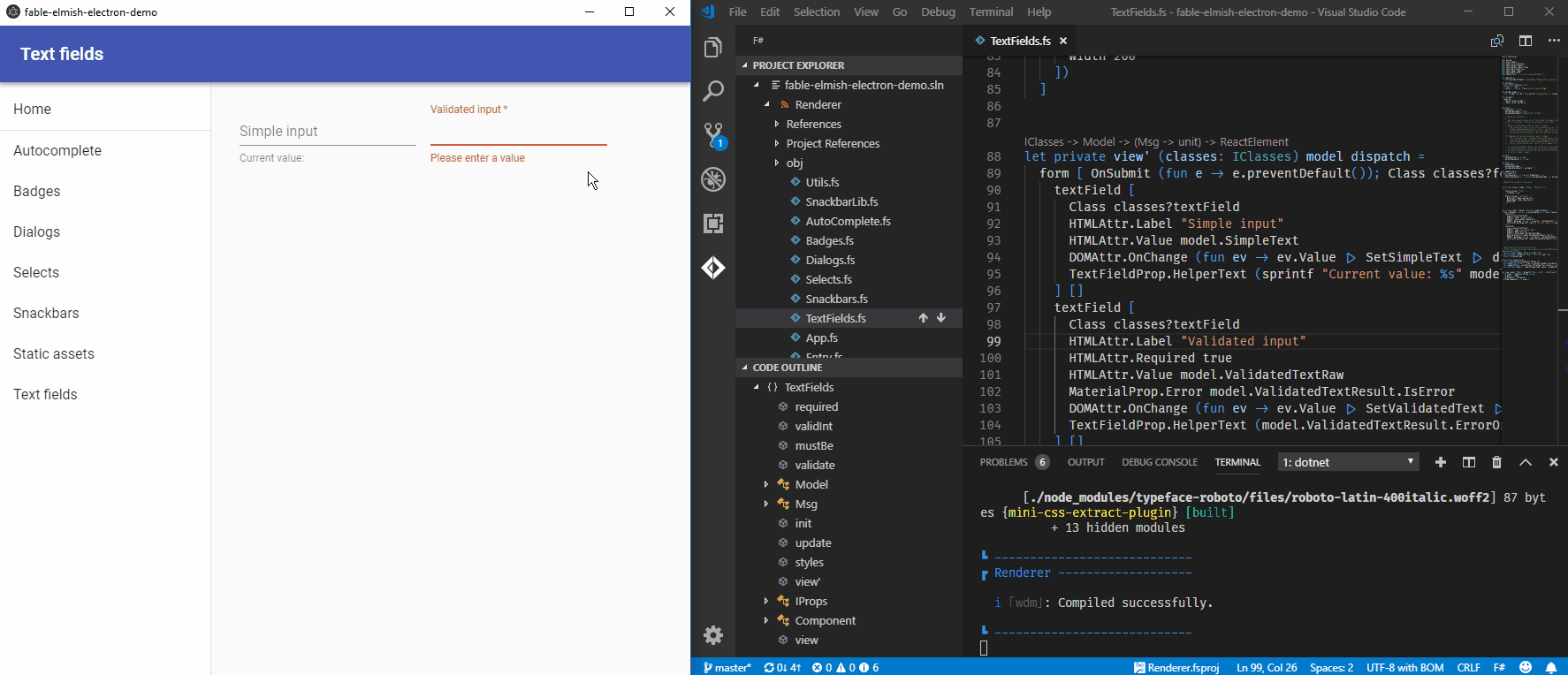Open the Search view in activity bar
This screenshot has height=675, width=1568.
tap(713, 91)
